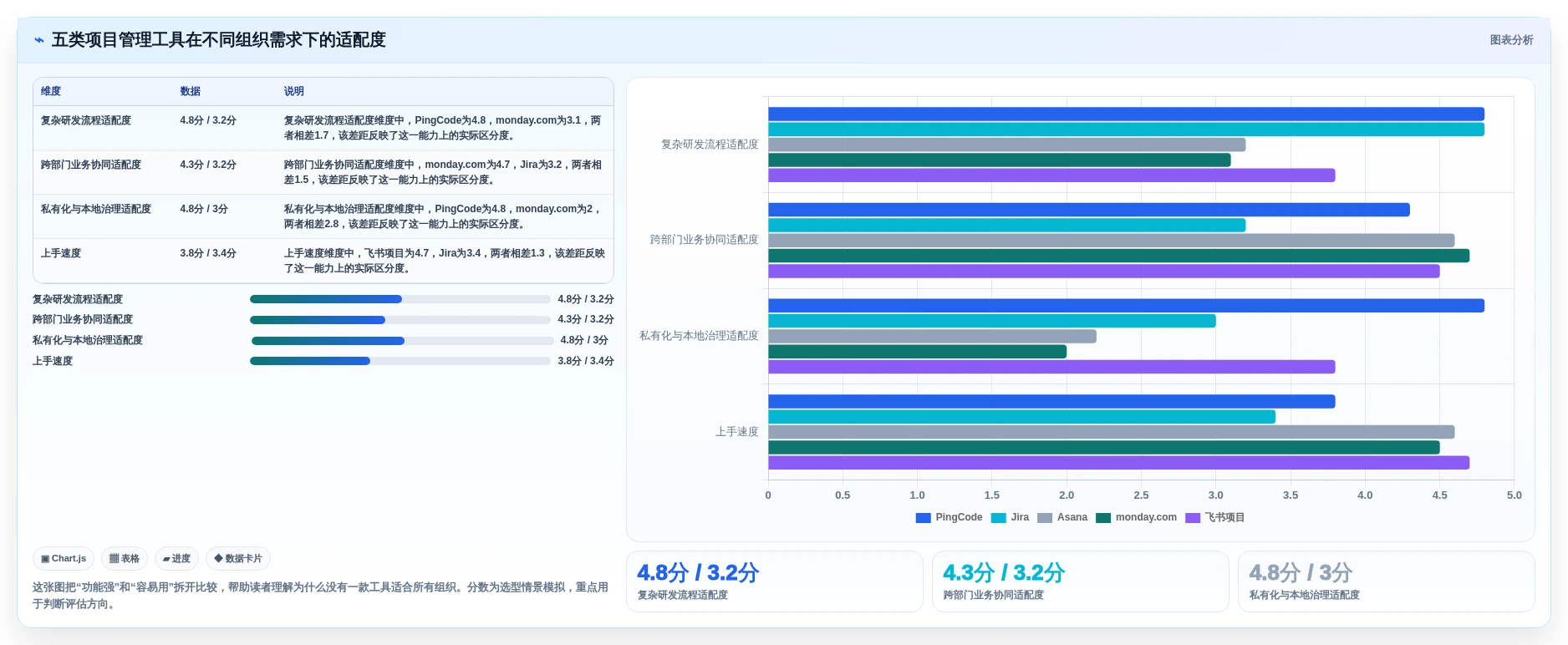Viewport: 1568px width, 645px height.
Task: Click the purple 飞书项目 bar in 上手速度 group
Action: click(1118, 463)
